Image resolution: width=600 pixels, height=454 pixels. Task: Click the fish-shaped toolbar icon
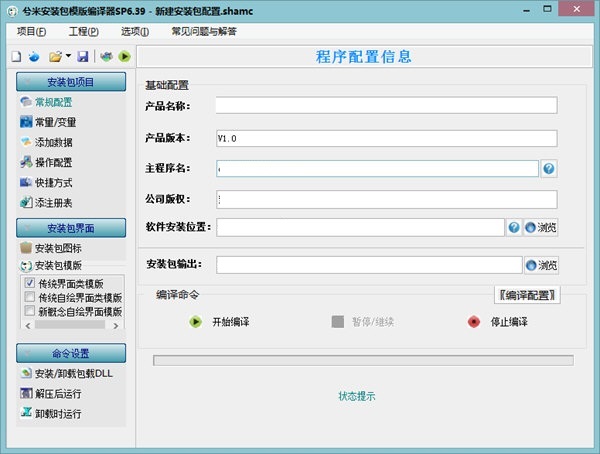tap(106, 57)
